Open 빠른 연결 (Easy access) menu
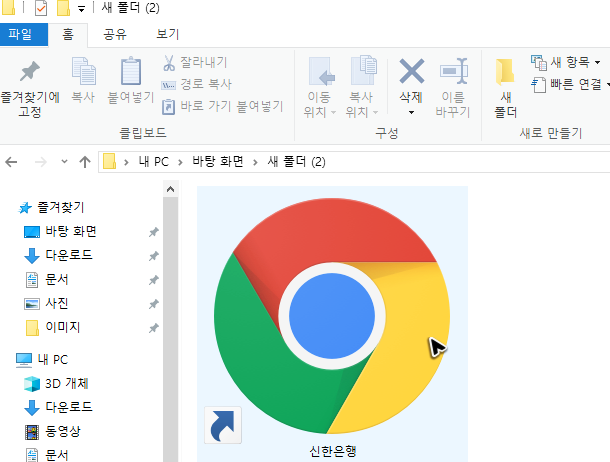 570,84
